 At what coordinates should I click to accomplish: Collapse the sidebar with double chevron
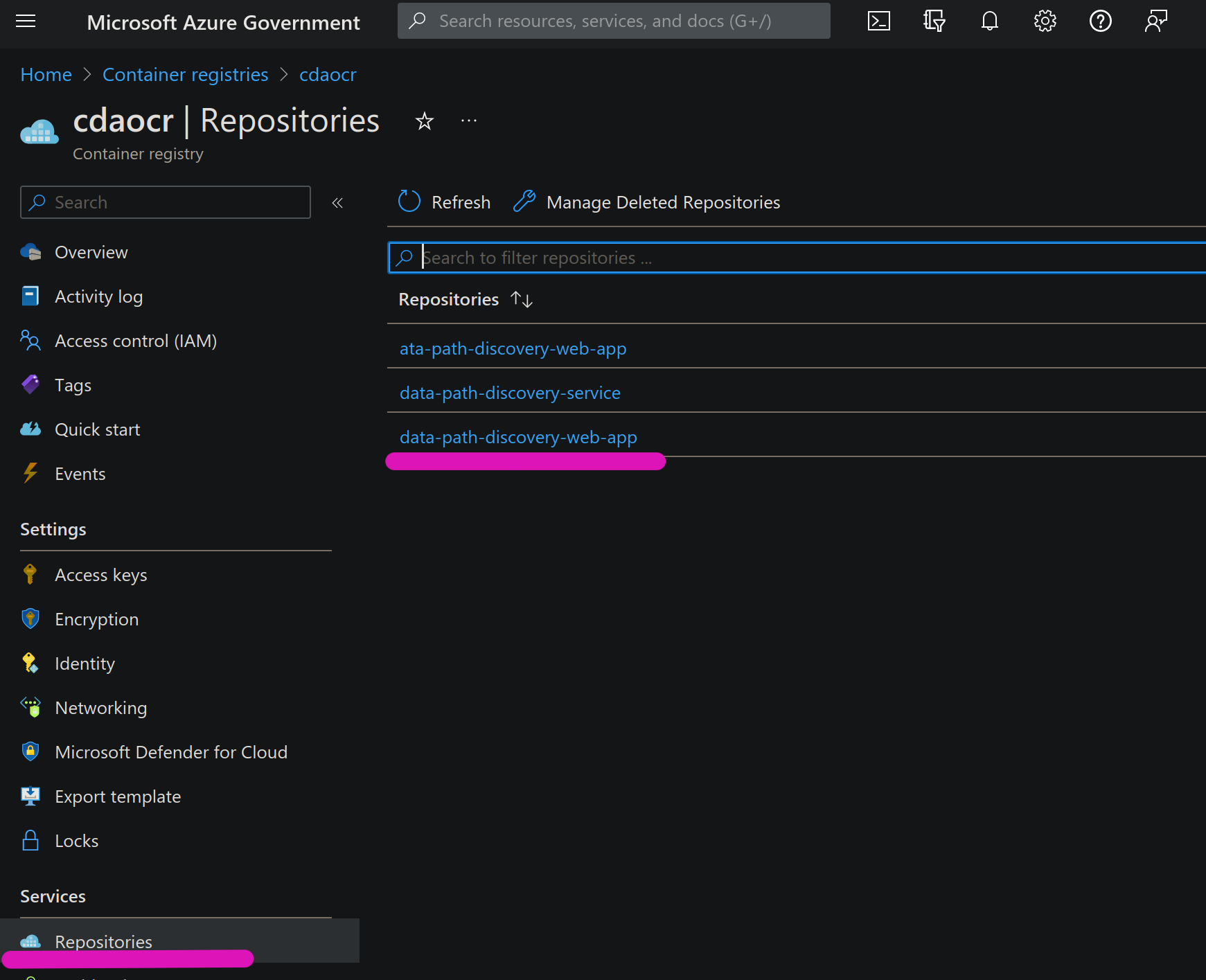pos(337,203)
